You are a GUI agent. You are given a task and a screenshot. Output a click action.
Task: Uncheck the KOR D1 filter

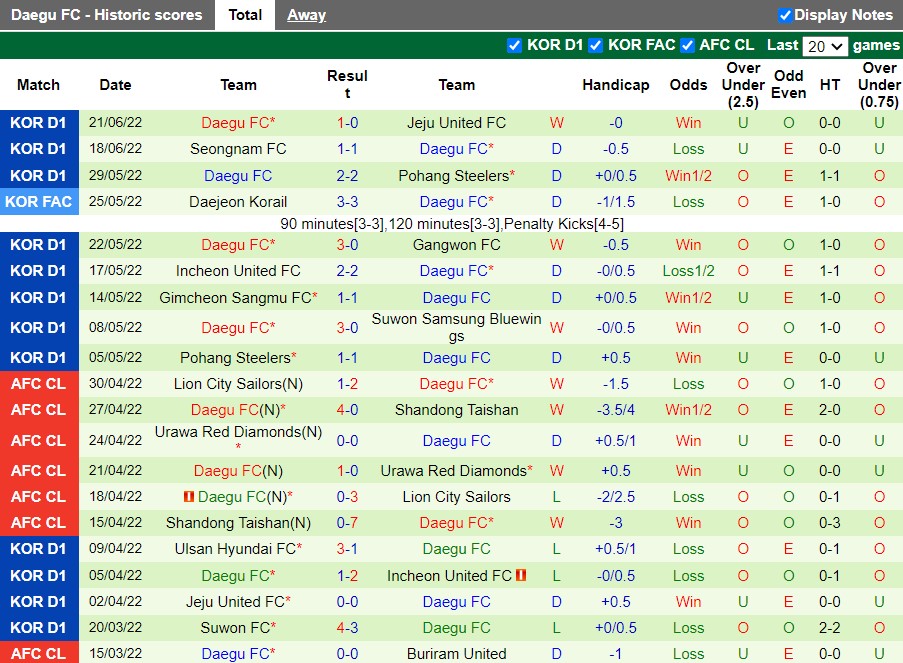(514, 45)
